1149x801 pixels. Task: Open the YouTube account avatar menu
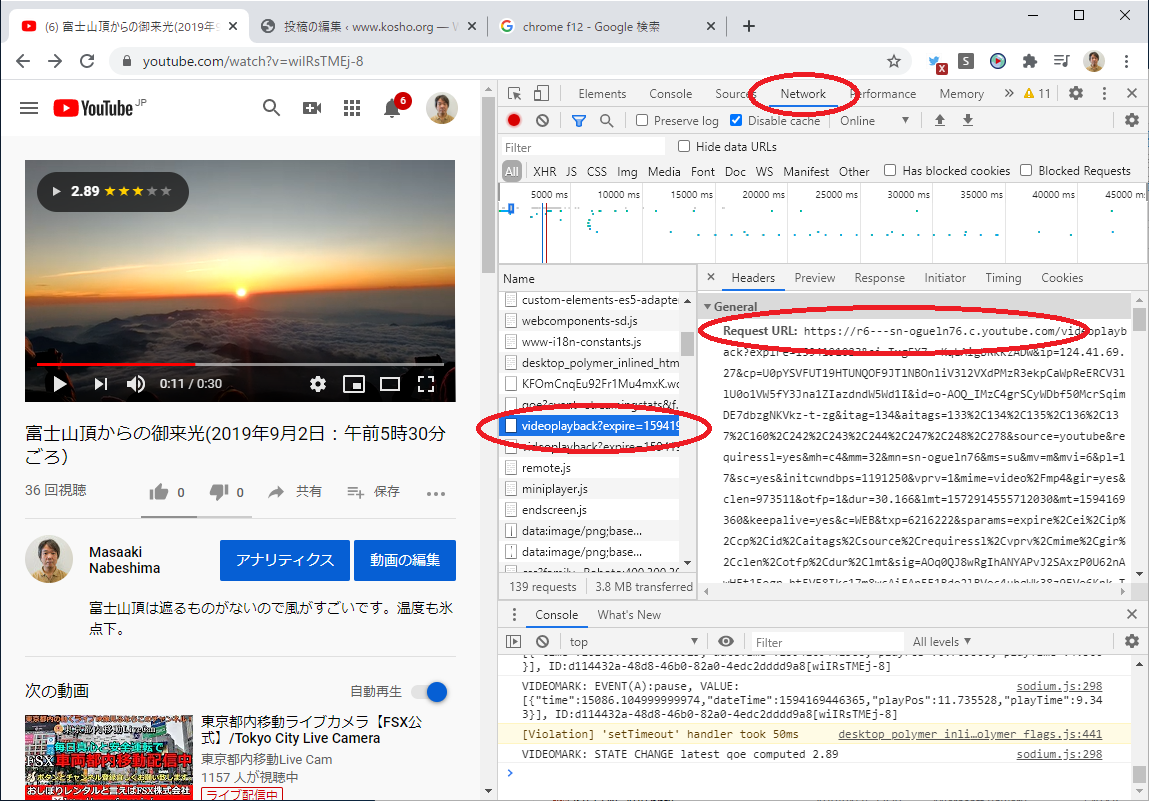pos(442,108)
